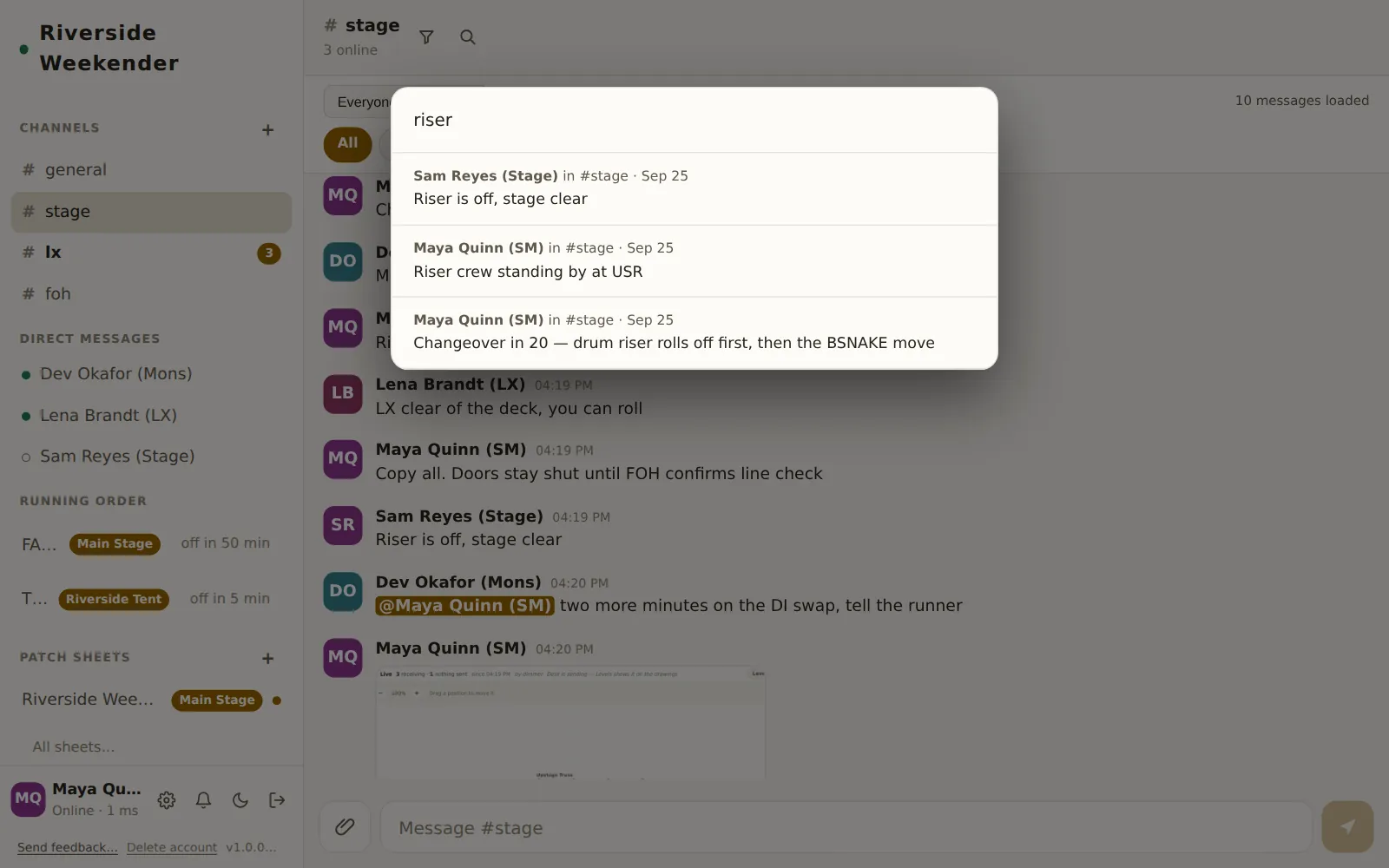Click the '10 messages loaded' status text

(x=1301, y=101)
